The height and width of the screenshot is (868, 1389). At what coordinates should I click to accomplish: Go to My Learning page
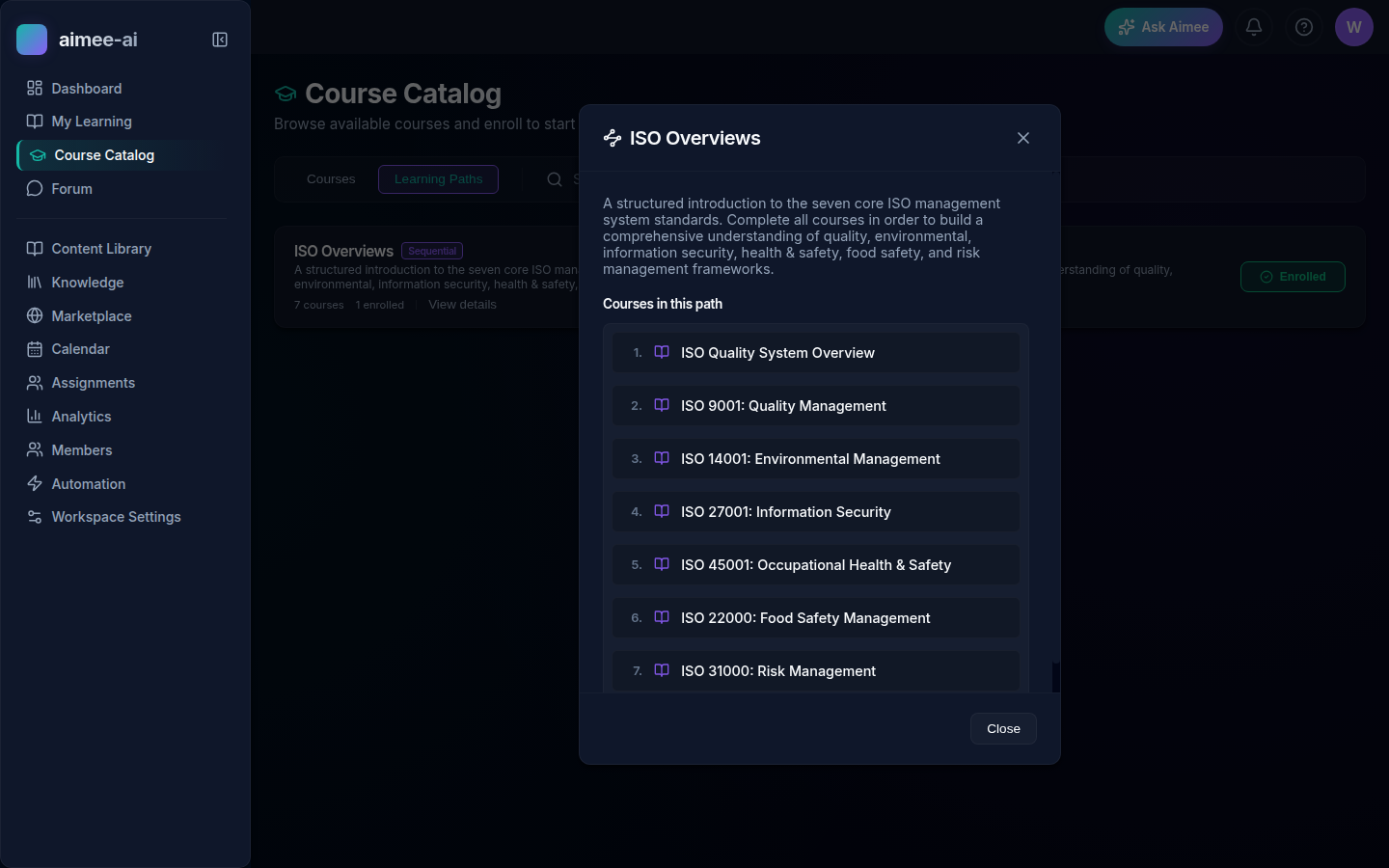123,122
